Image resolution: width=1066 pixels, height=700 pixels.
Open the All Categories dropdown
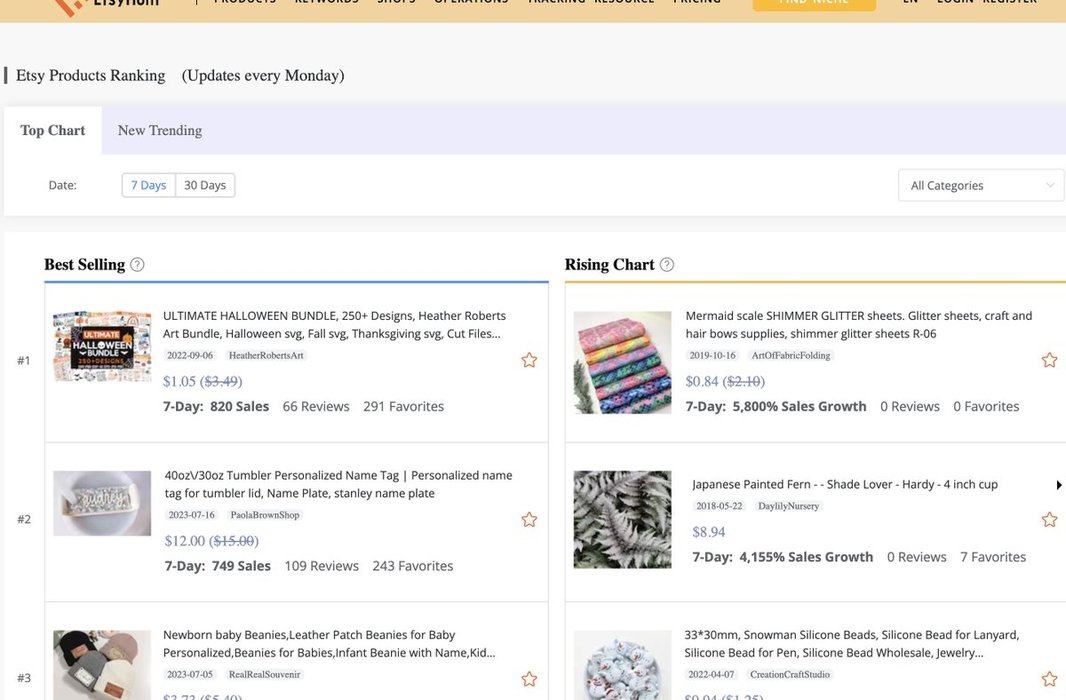pyautogui.click(x=980, y=185)
